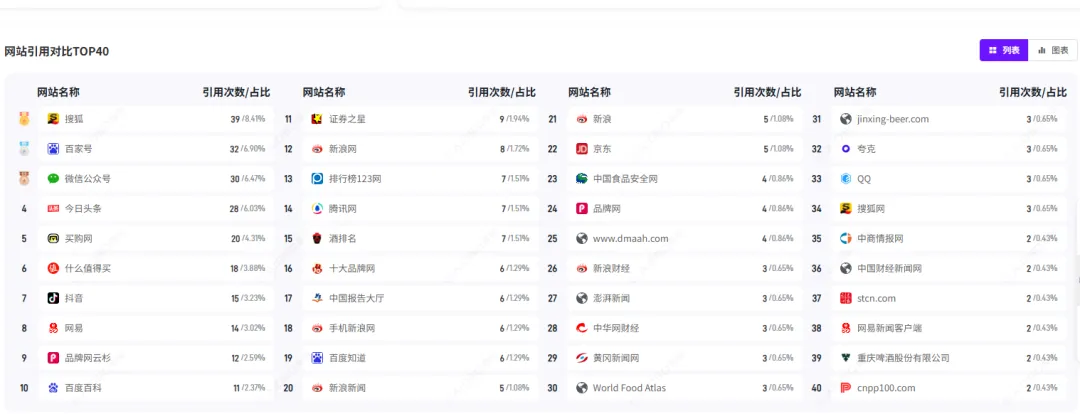Click the 腾讯网 icon
Screen dimensions: 1080x414
click(x=317, y=209)
